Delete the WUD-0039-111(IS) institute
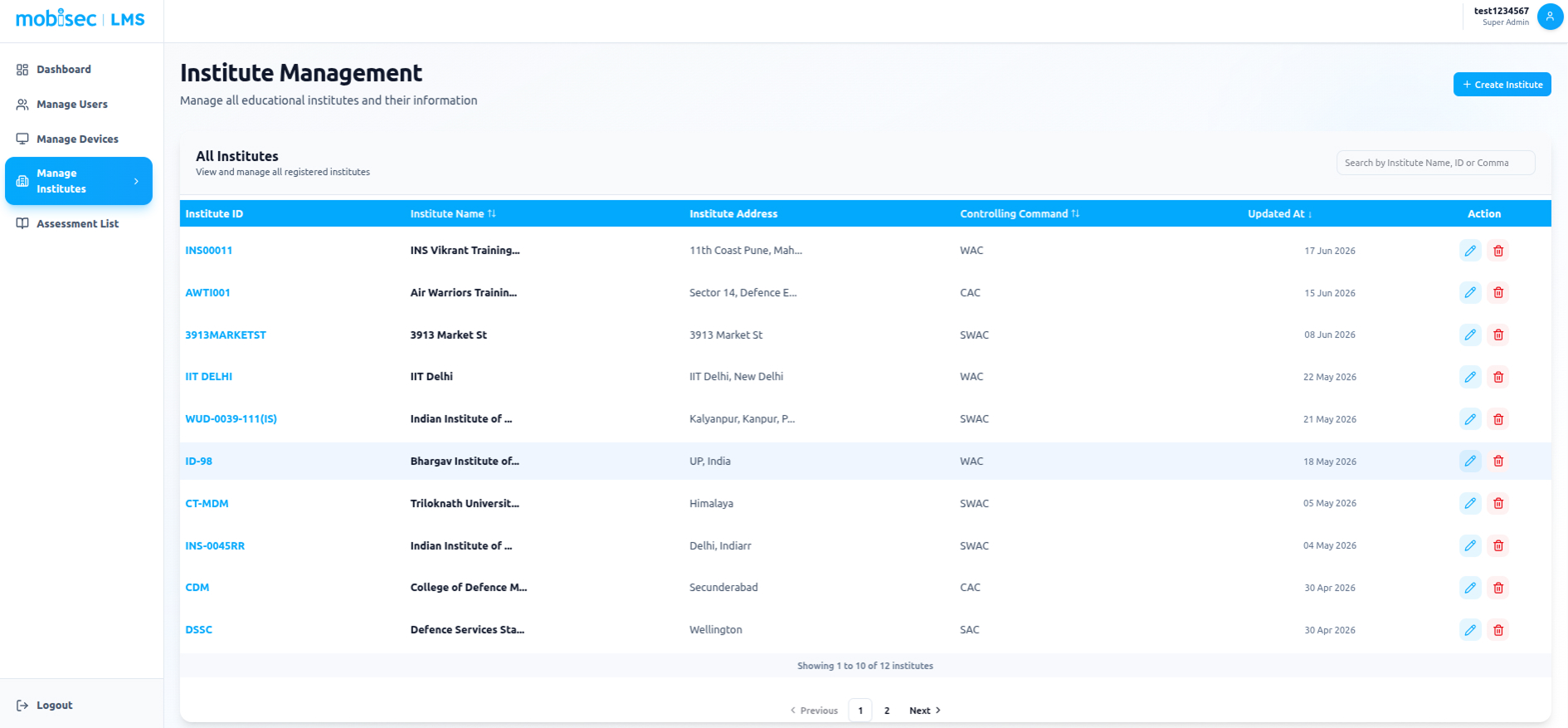The image size is (1568, 728). [1498, 419]
